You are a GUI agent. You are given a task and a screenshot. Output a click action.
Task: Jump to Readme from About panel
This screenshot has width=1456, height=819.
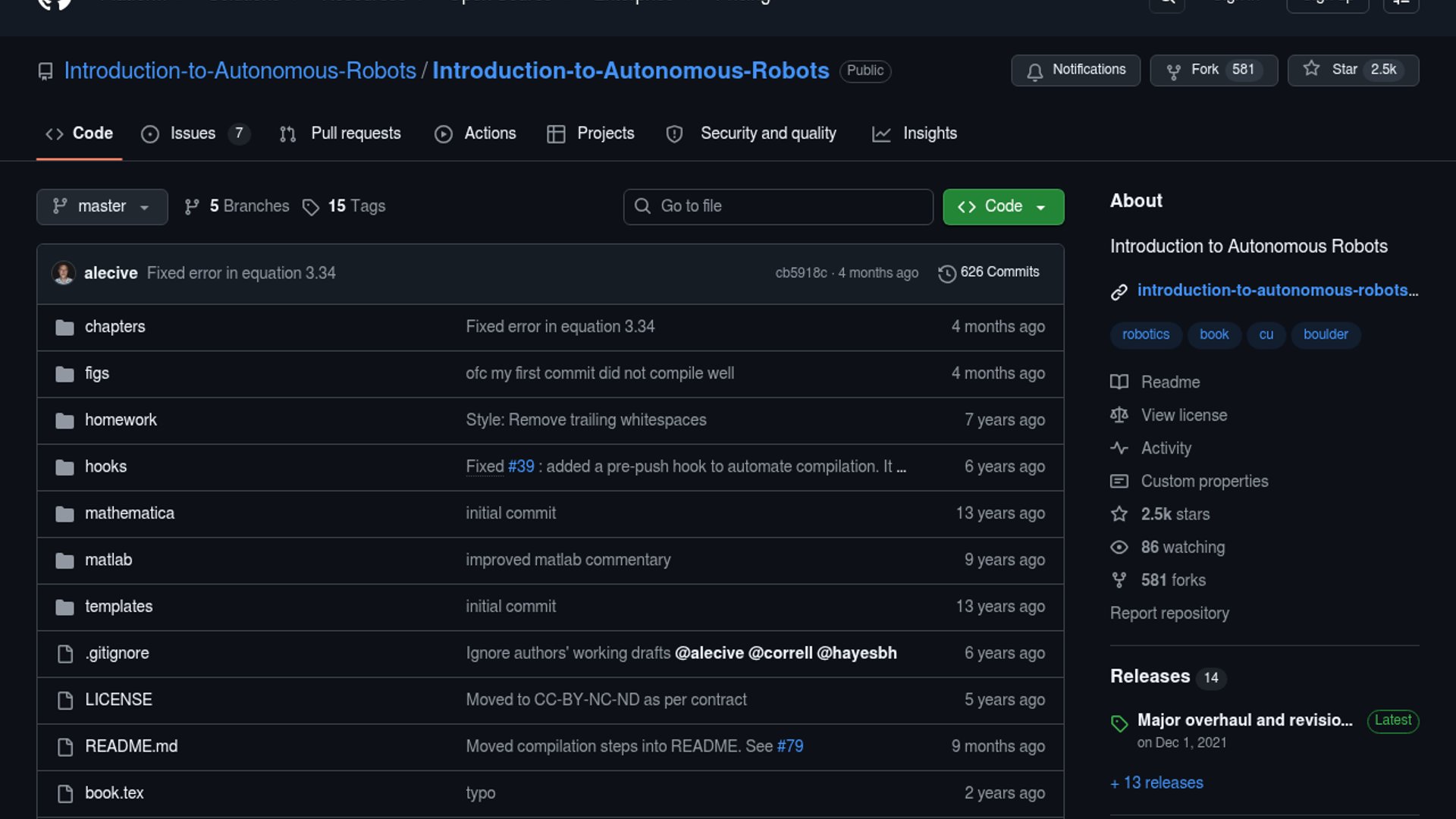click(1170, 382)
